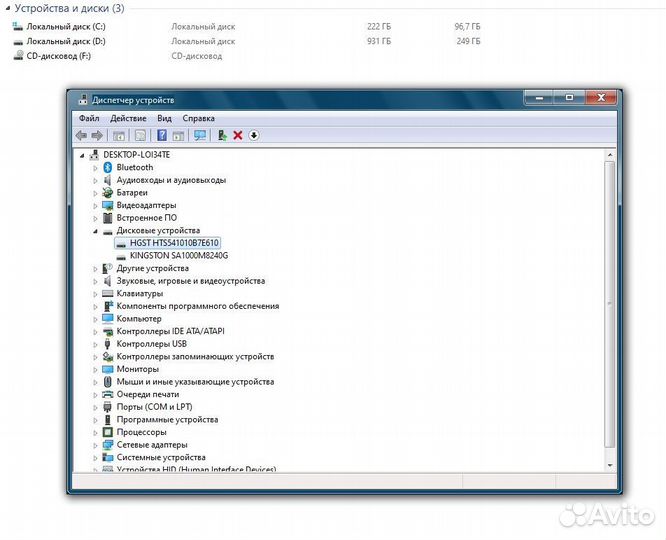
Task: Click the blue Help question mark icon
Action: pyautogui.click(x=162, y=135)
